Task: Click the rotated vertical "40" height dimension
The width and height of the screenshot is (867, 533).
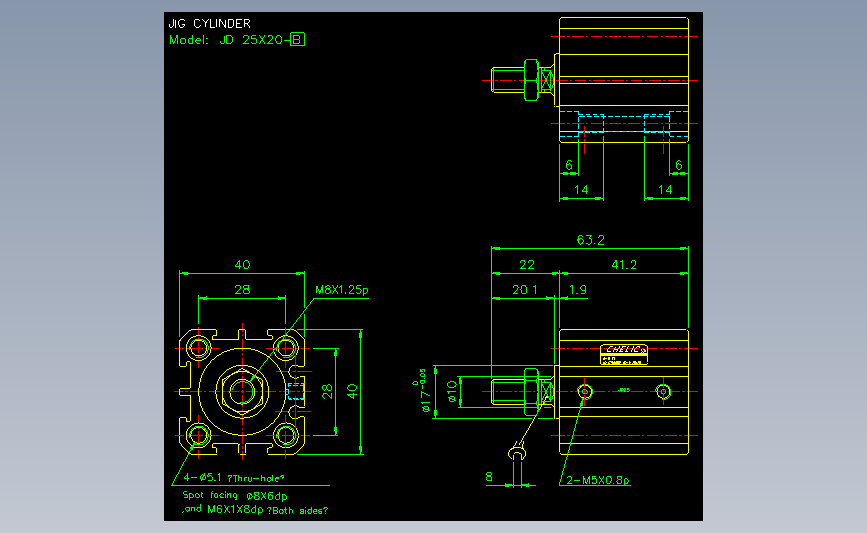Action: pos(352,391)
